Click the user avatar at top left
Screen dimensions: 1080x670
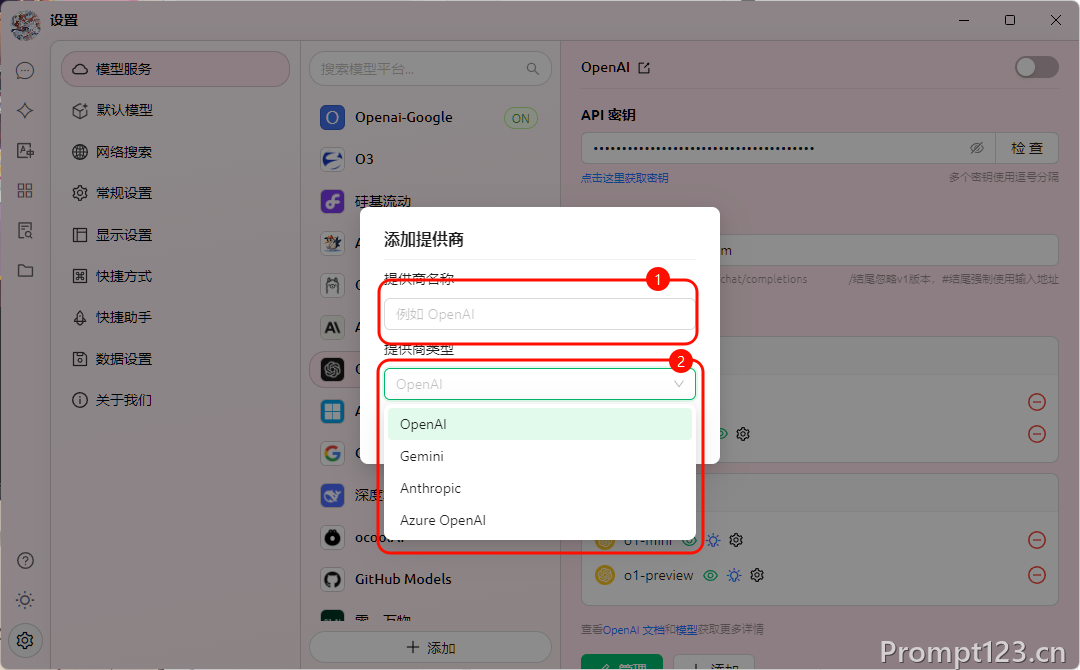[25, 24]
